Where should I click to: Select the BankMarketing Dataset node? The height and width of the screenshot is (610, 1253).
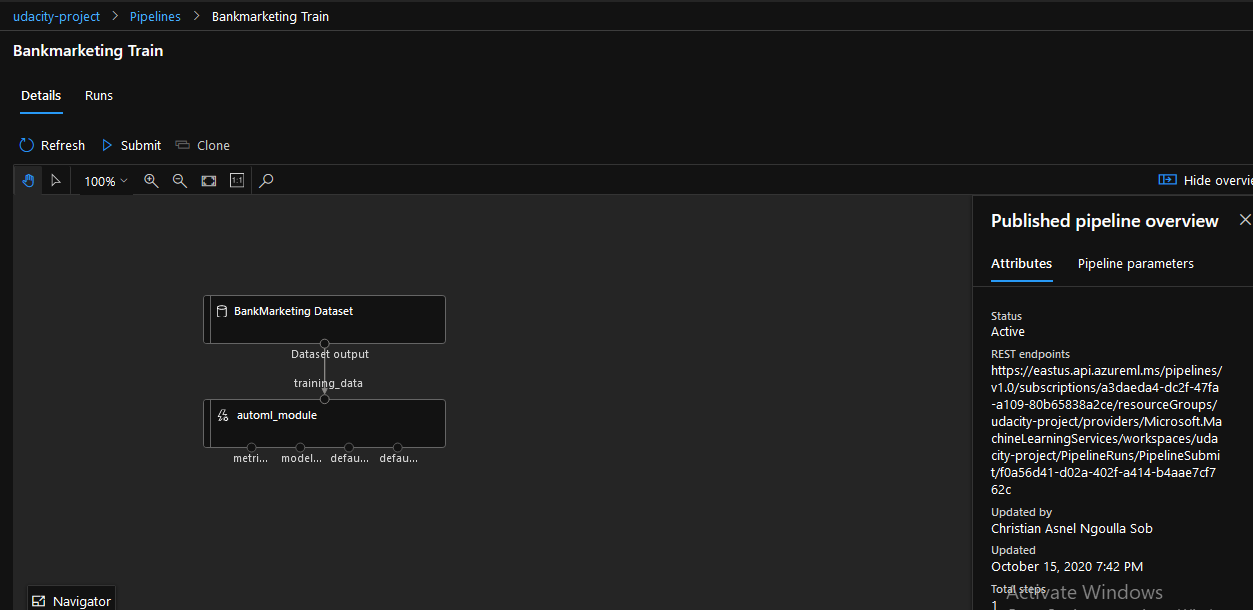point(324,319)
